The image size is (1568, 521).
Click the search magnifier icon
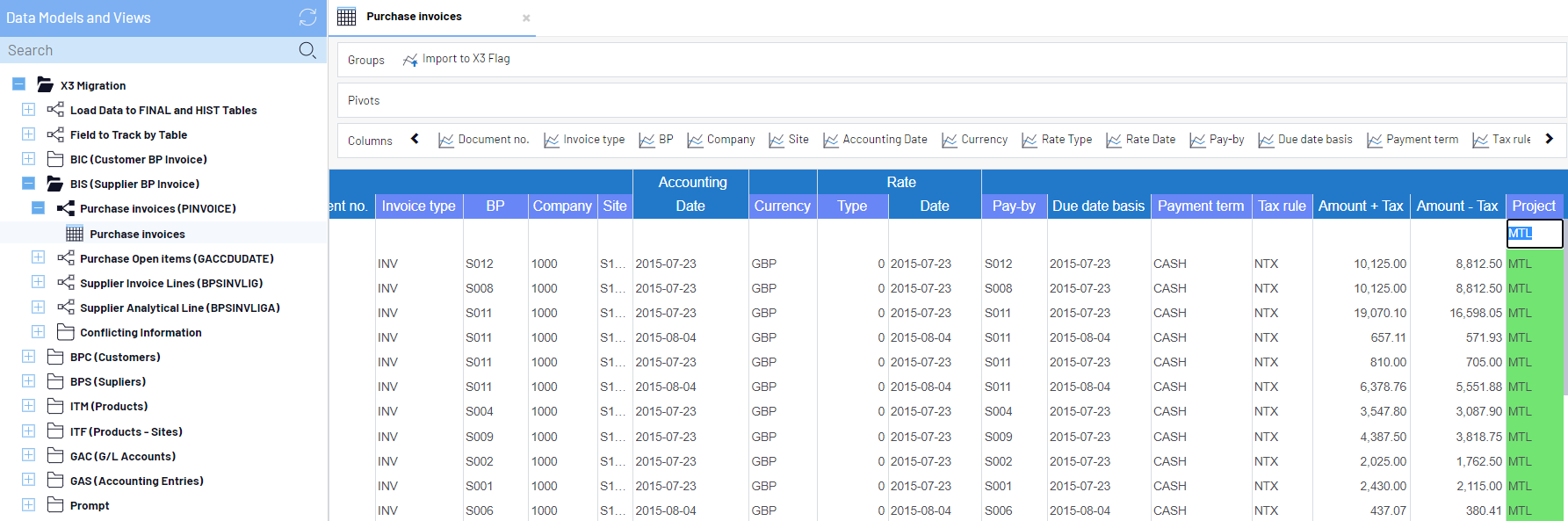(x=307, y=50)
